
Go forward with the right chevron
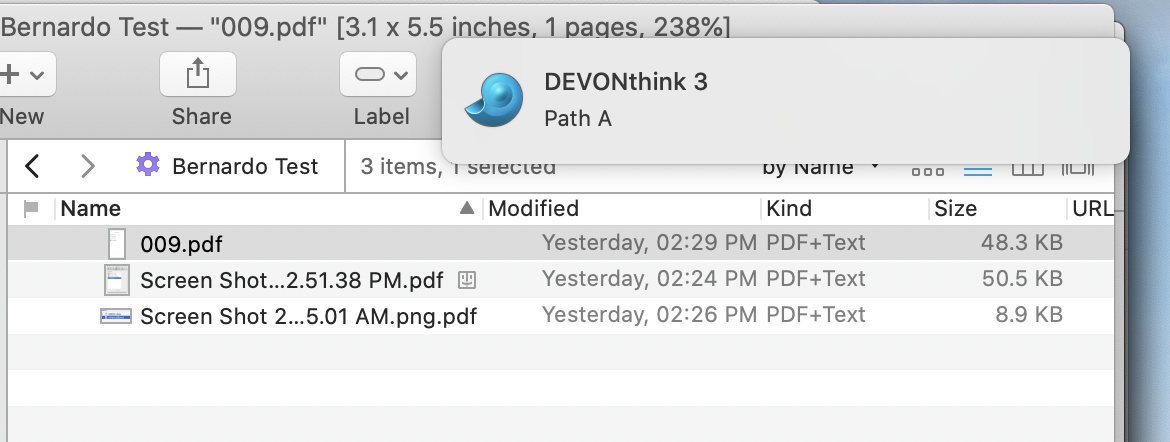[x=88, y=166]
